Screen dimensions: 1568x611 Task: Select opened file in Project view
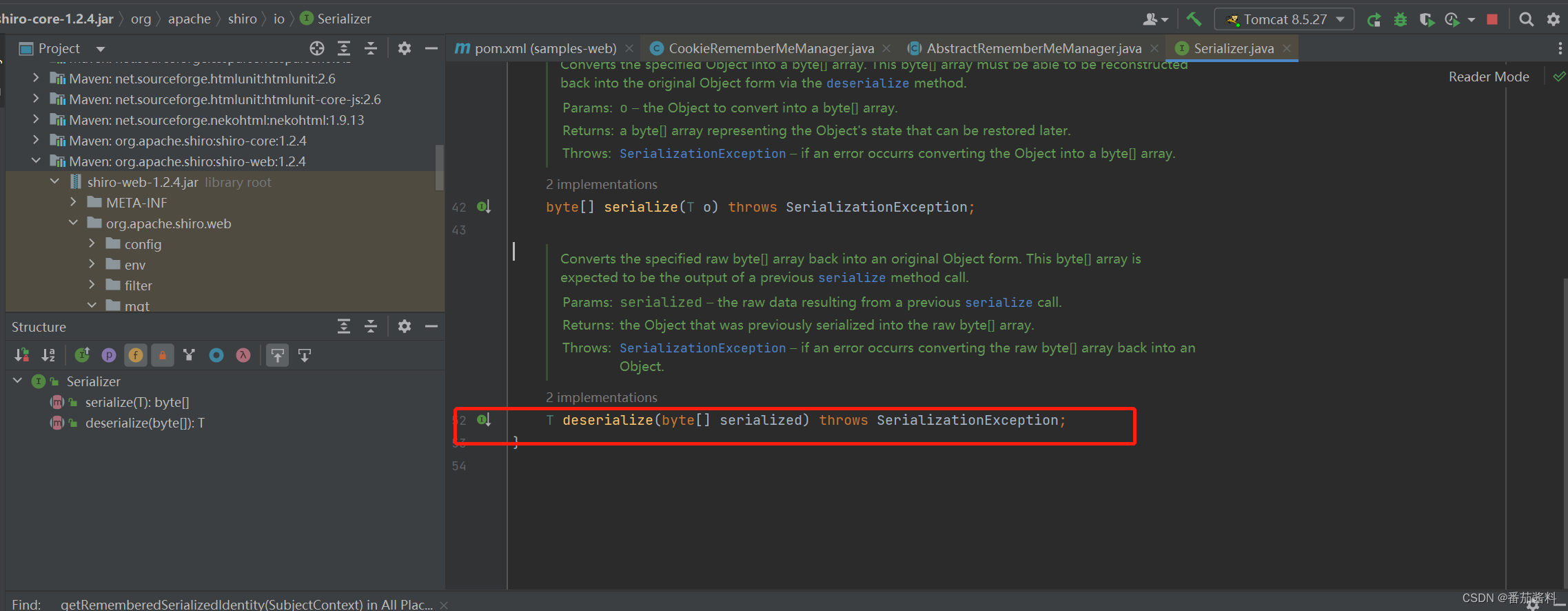pyautogui.click(x=317, y=48)
